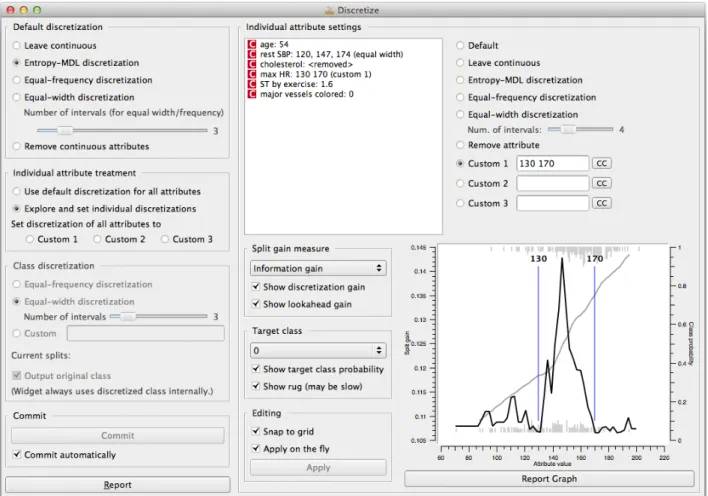This screenshot has width=708, height=496.
Task: Click the Apply button under Editing
Action: pyautogui.click(x=318, y=468)
